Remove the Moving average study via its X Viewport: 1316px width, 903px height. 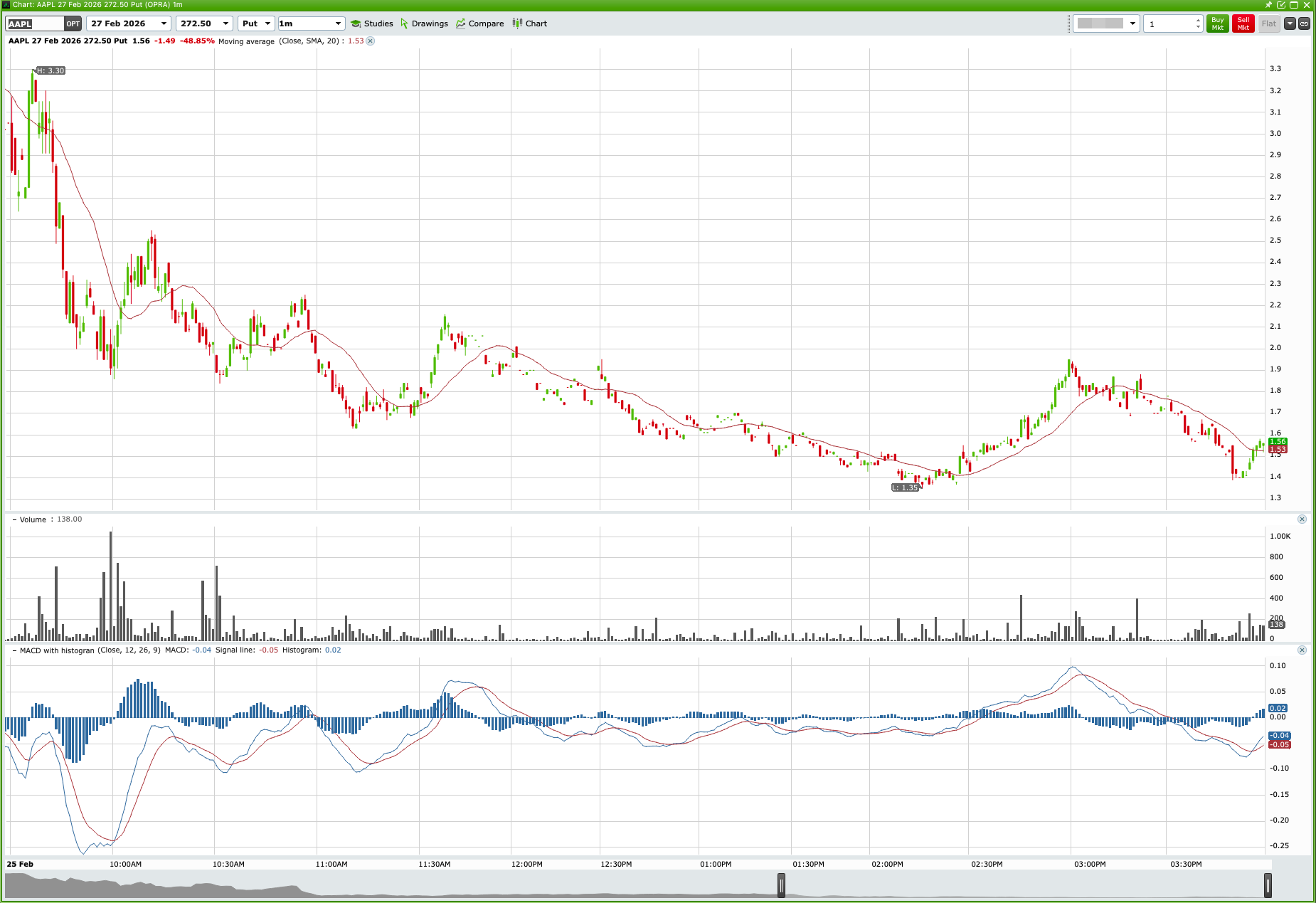(x=370, y=41)
